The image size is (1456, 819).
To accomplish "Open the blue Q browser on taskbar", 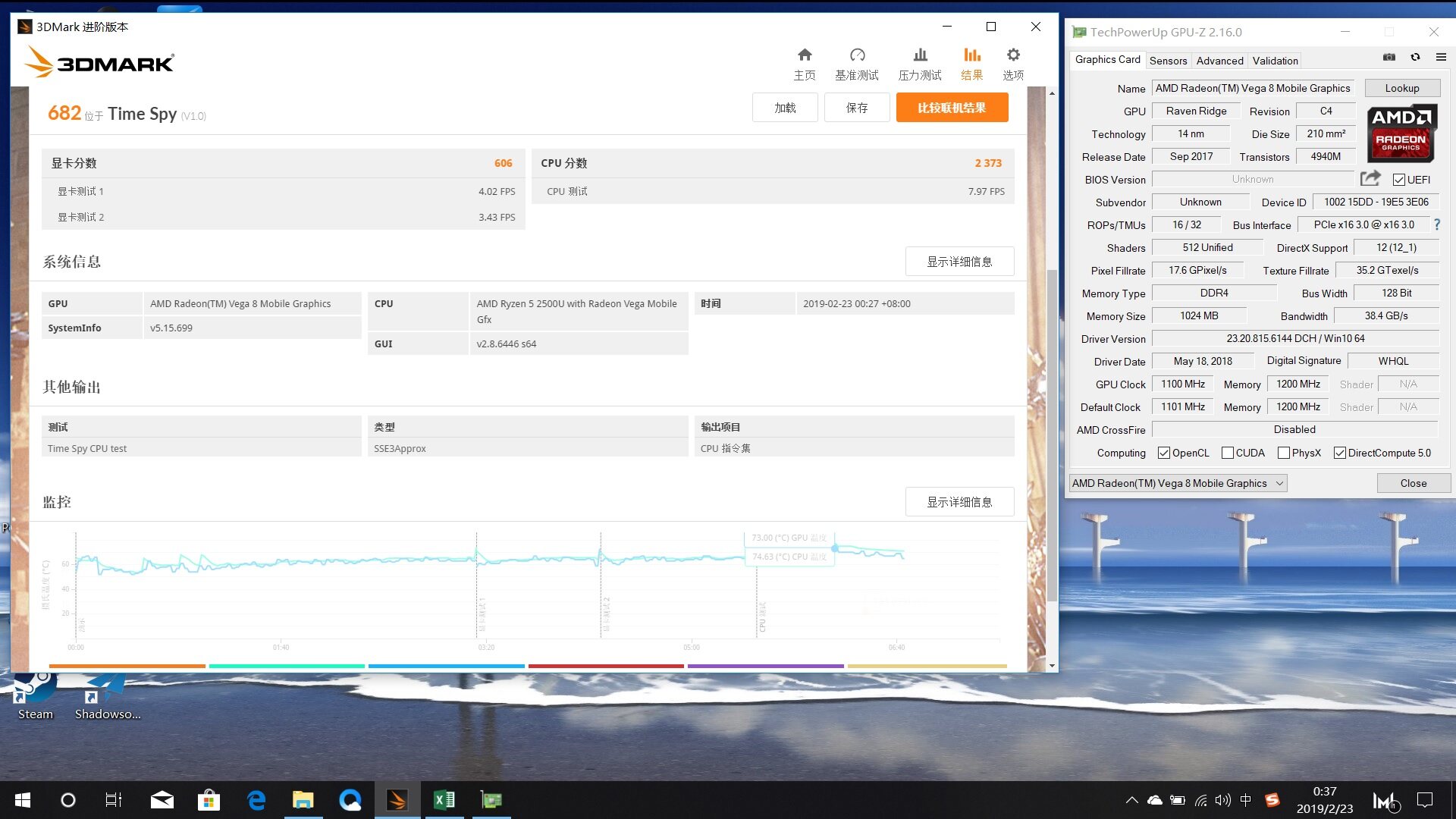I will coord(350,800).
